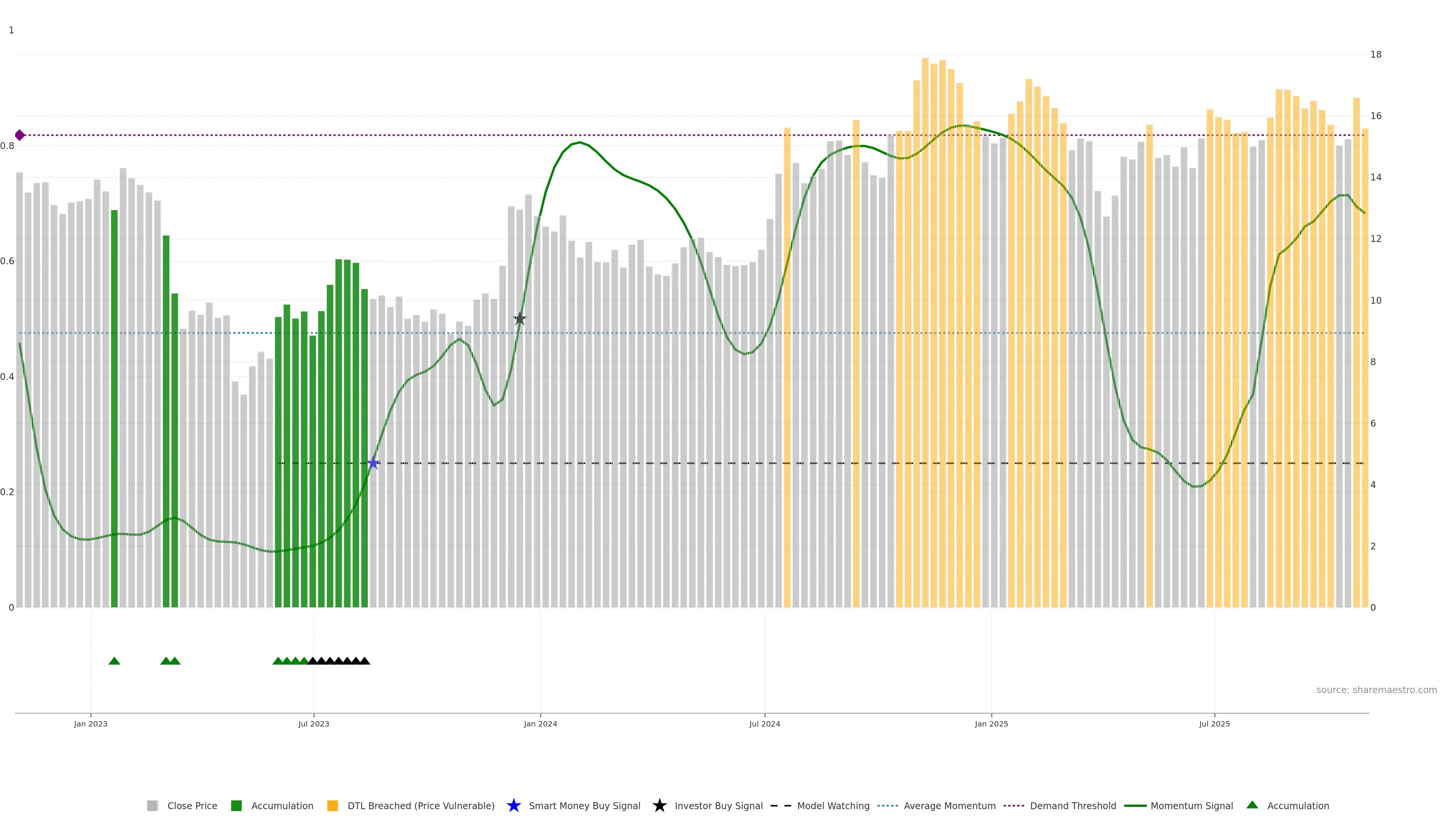This screenshot has width=1456, height=819.
Task: Click the green triangle legend icon
Action: [1252, 805]
